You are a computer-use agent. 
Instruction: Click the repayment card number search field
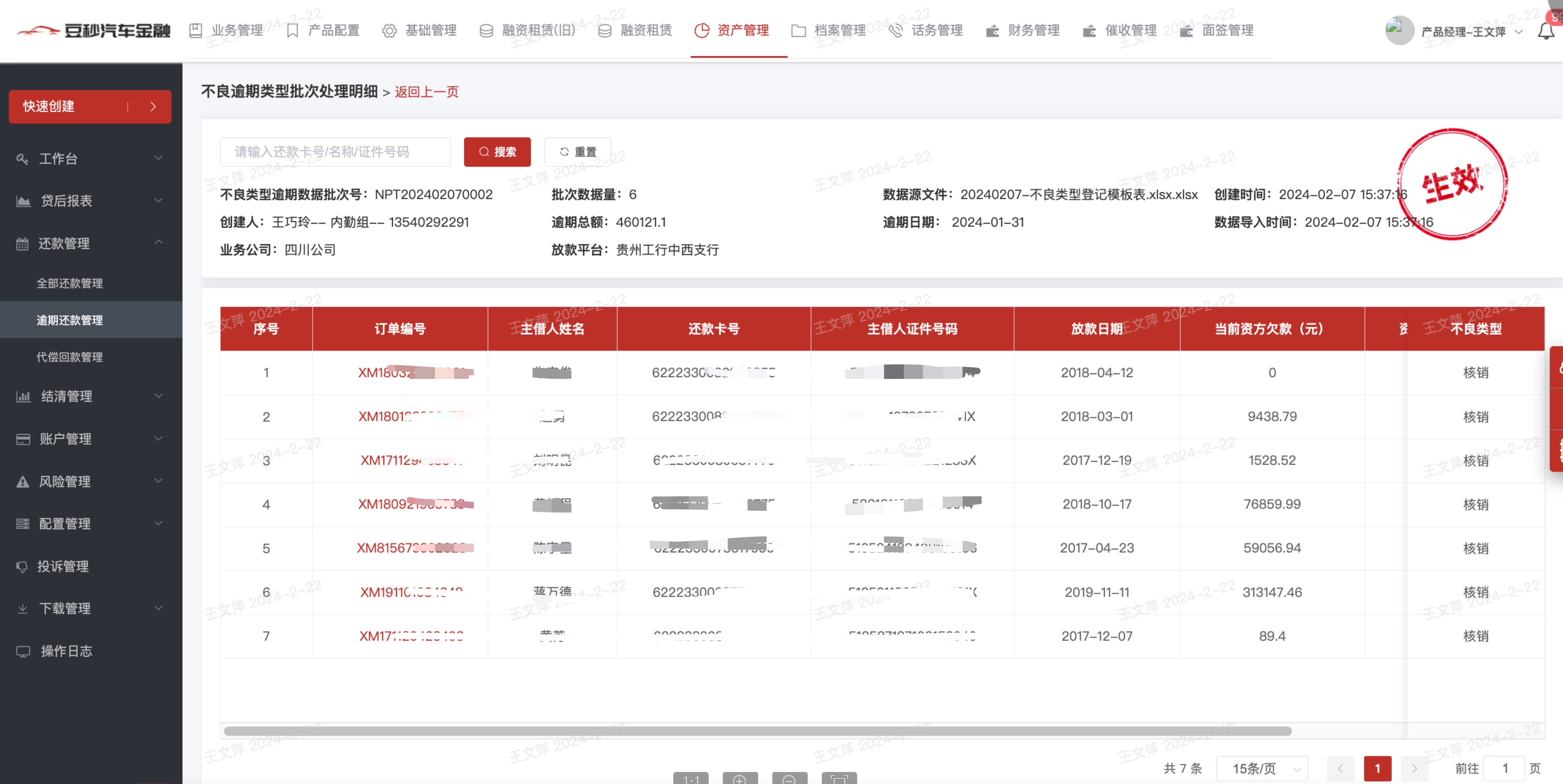click(x=334, y=152)
